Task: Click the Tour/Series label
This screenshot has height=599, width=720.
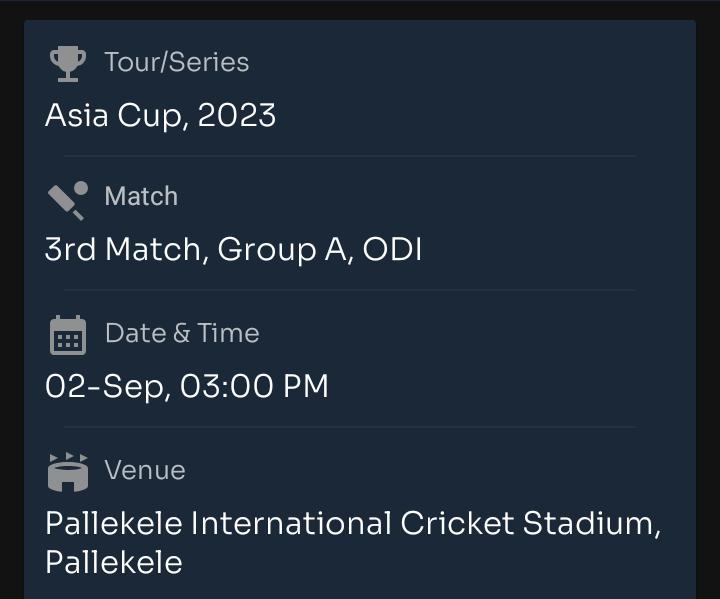Action: [177, 62]
